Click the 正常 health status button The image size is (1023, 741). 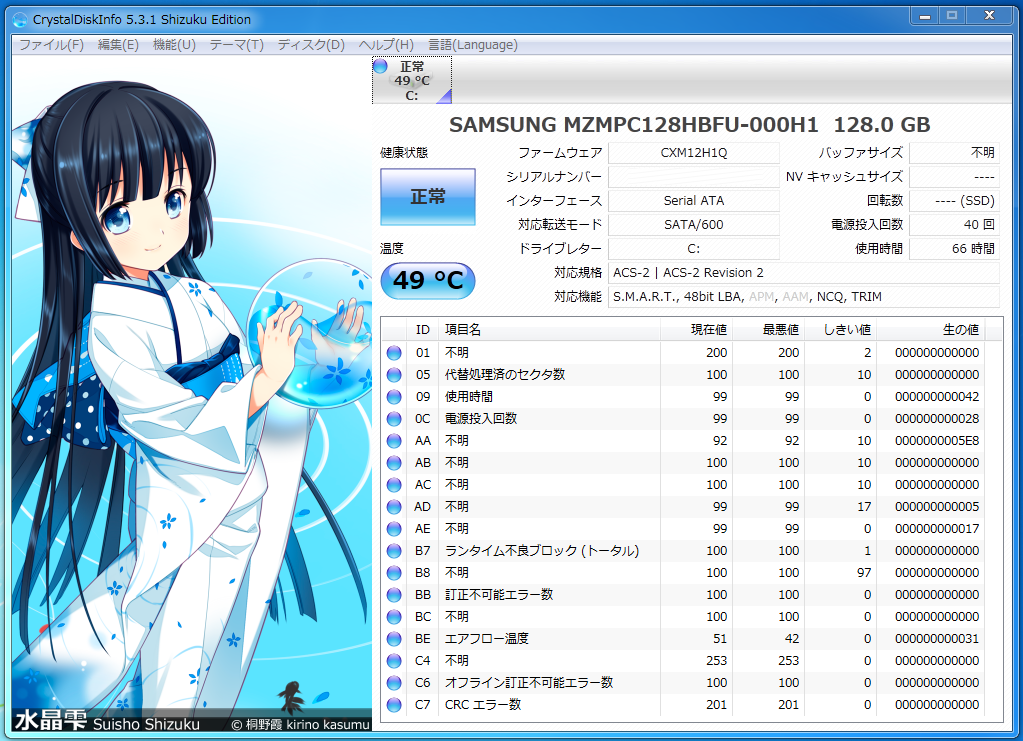428,197
